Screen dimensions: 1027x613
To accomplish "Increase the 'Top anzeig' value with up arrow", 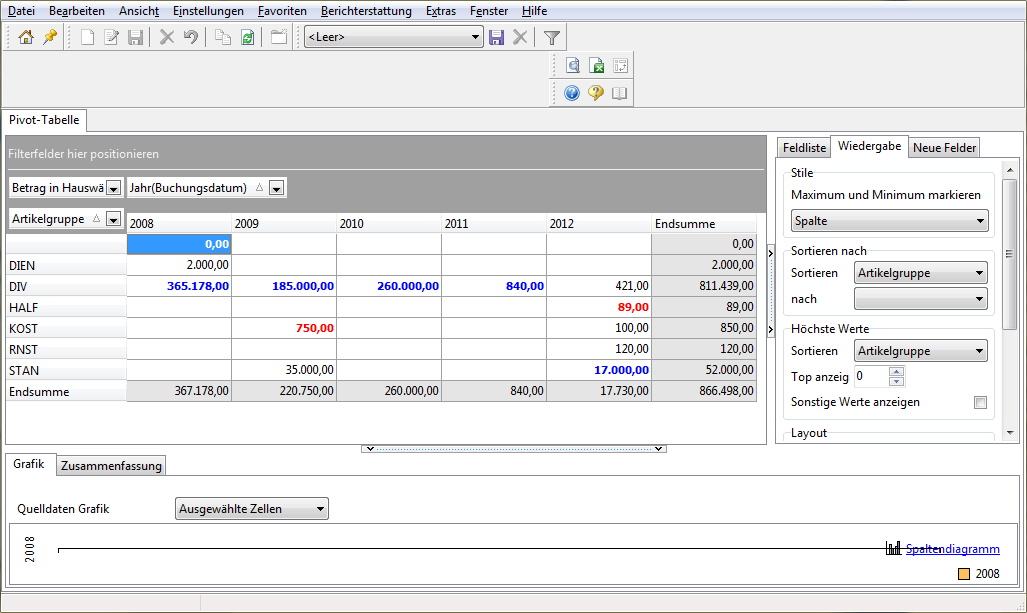I will click(x=896, y=372).
